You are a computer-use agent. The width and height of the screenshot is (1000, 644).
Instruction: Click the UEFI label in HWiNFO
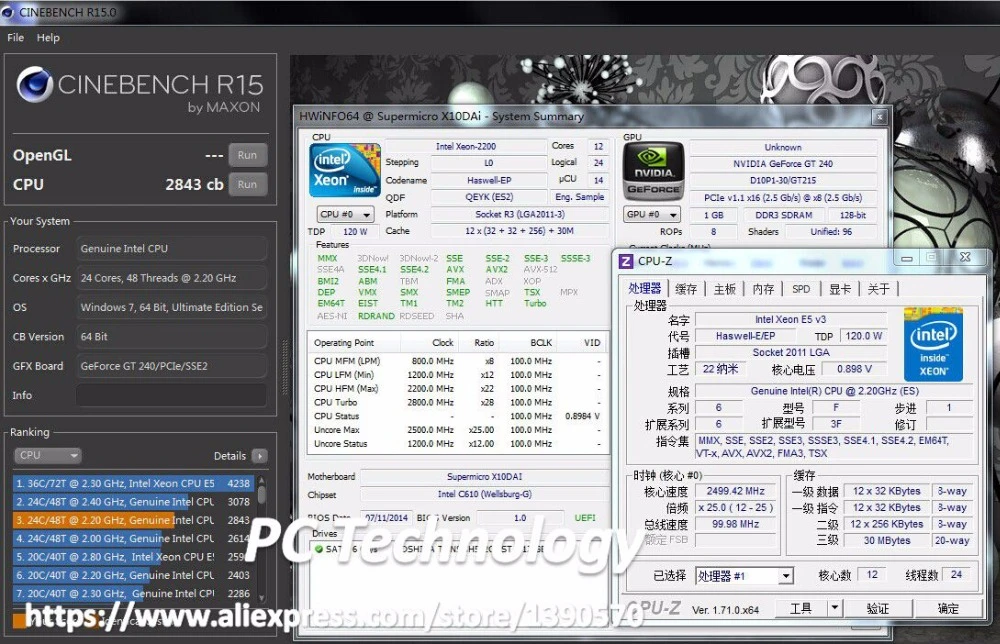pyautogui.click(x=585, y=518)
